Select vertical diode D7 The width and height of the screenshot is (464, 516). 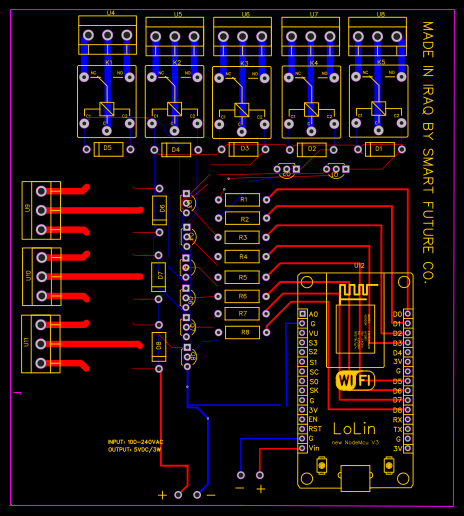[158, 277]
